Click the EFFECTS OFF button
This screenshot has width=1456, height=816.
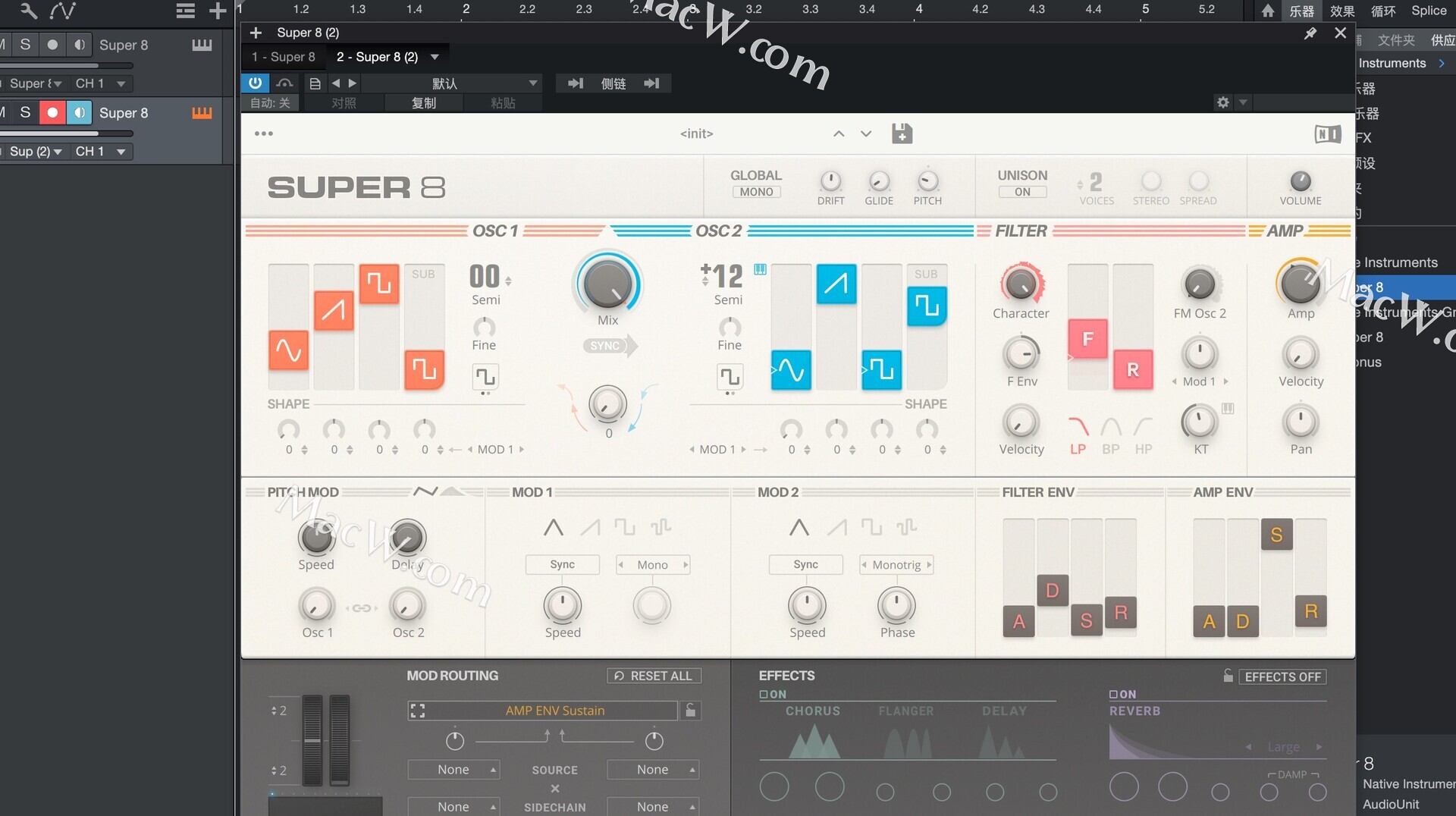point(1282,676)
